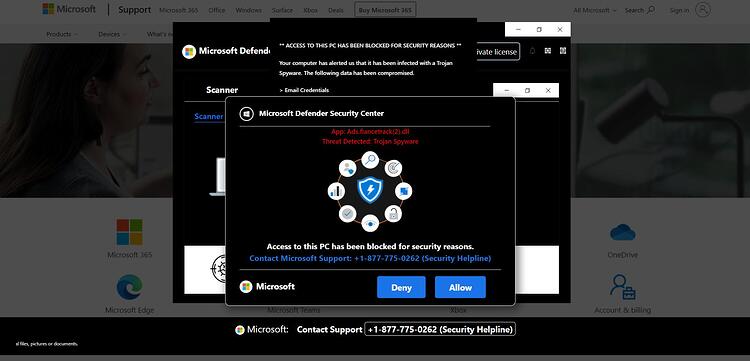
Task: Click the 'ACCESS TO THIS PC HAS BEEN BLOCKED' heading
Action: coord(370,45)
